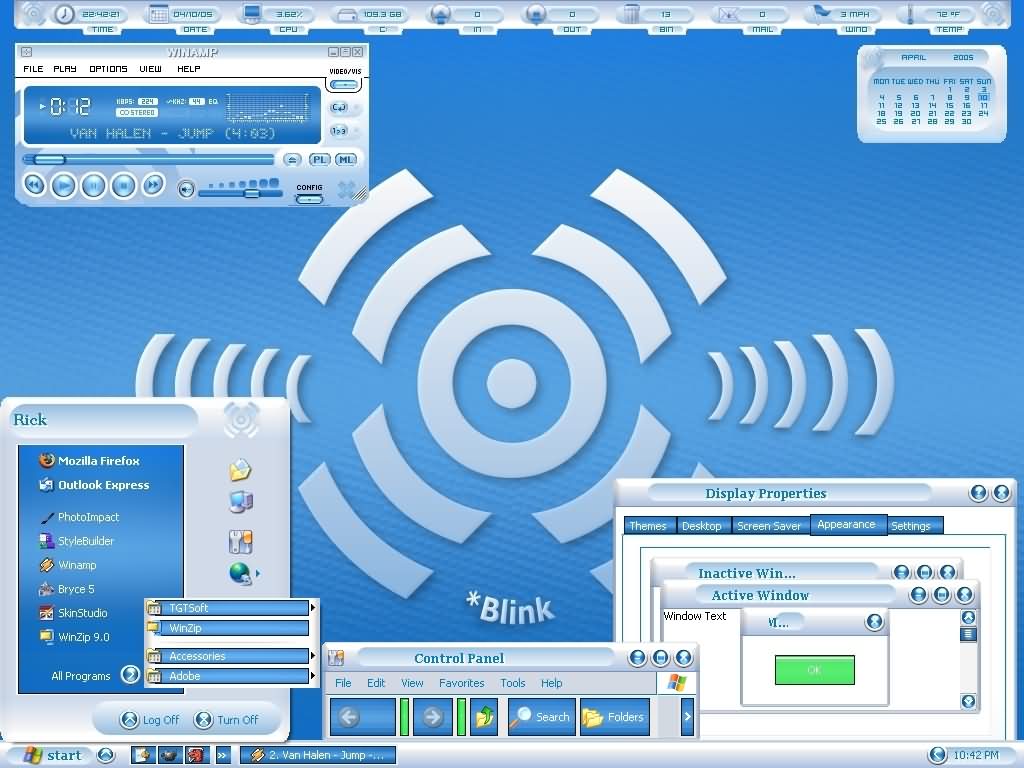Expand the Control Panel toolbar overflow chevron
1024x768 pixels.
(687, 717)
